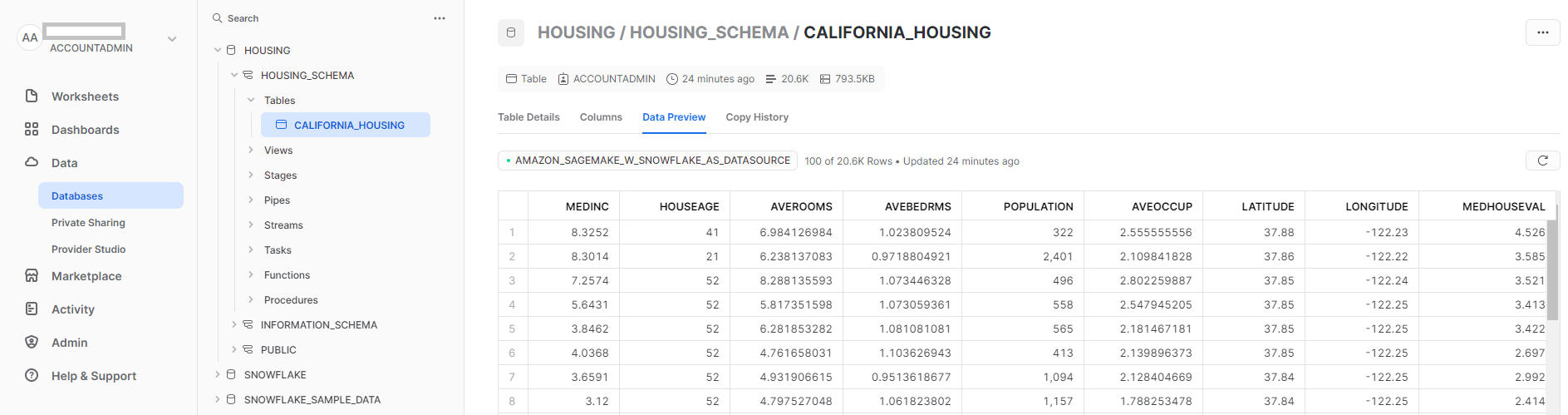The image size is (1568, 415).
Task: Expand the SNOWFLAKE_SAMPLE_DATA database node
Action: pos(218,399)
